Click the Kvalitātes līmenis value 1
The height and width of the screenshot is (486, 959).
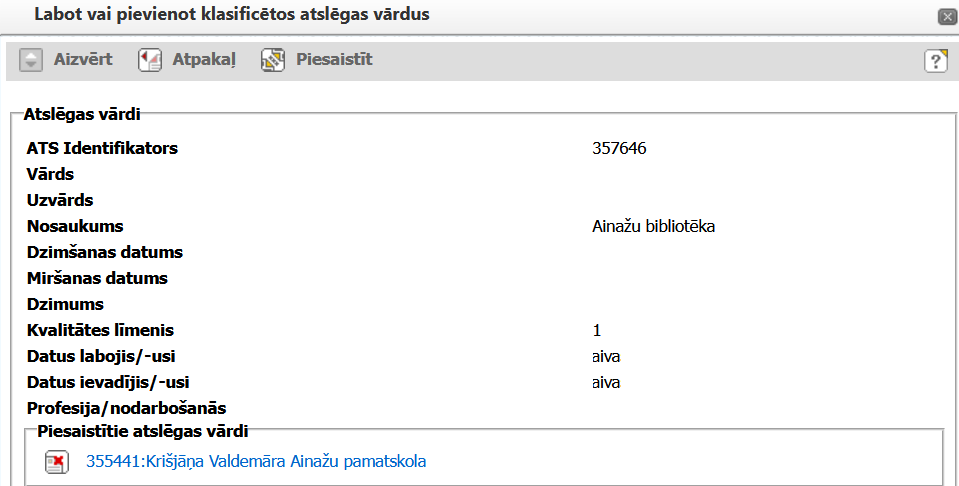pos(596,330)
